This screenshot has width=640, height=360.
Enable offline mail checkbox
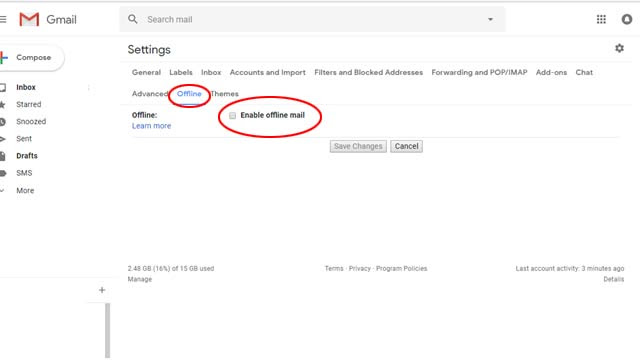tap(232, 116)
